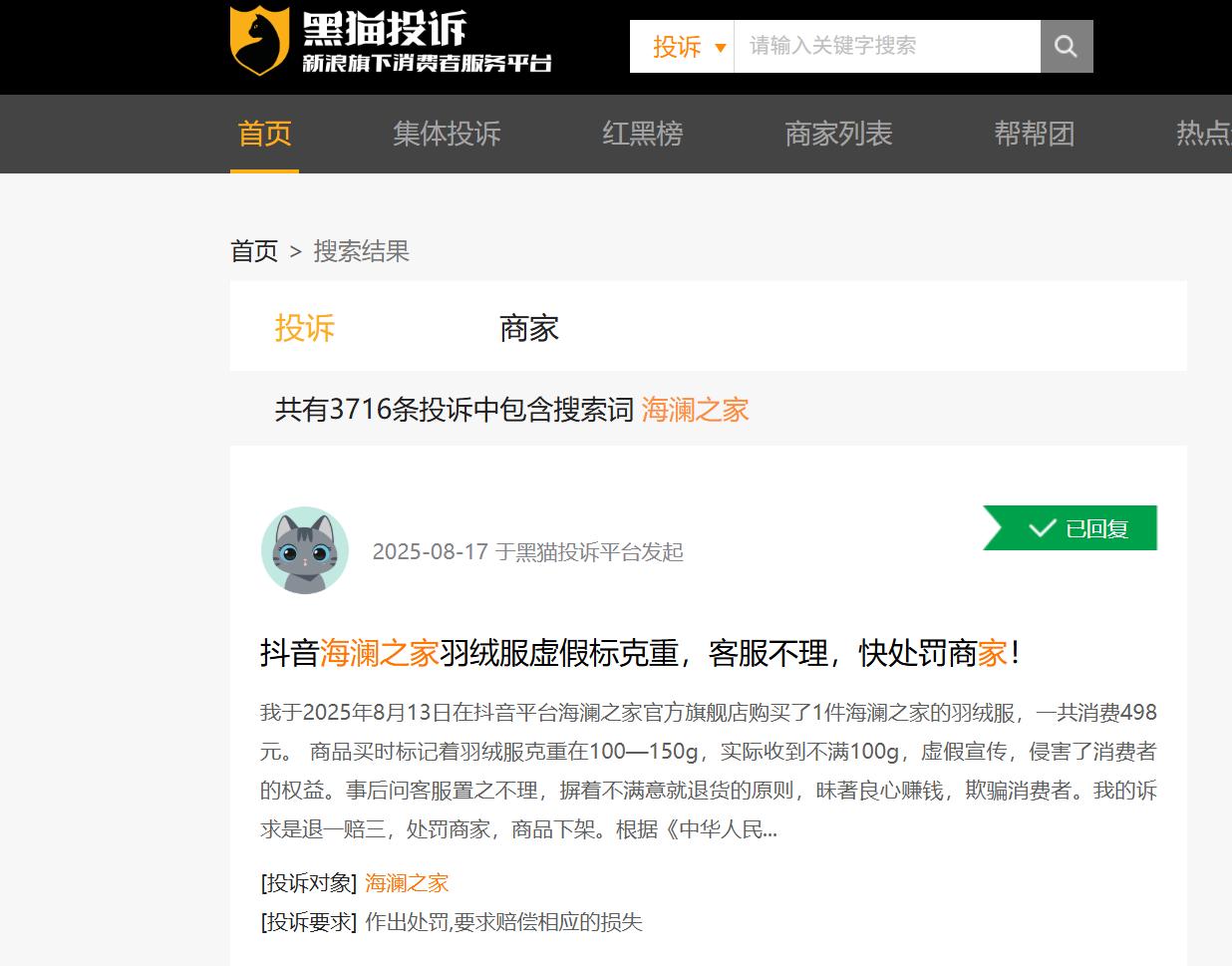Expand the 投诉 search type dropdown

680,46
